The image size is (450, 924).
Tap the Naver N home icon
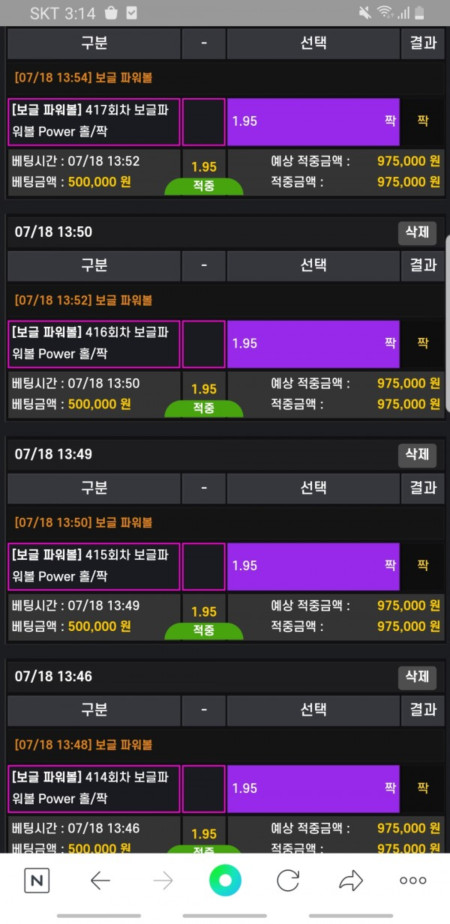[37, 881]
